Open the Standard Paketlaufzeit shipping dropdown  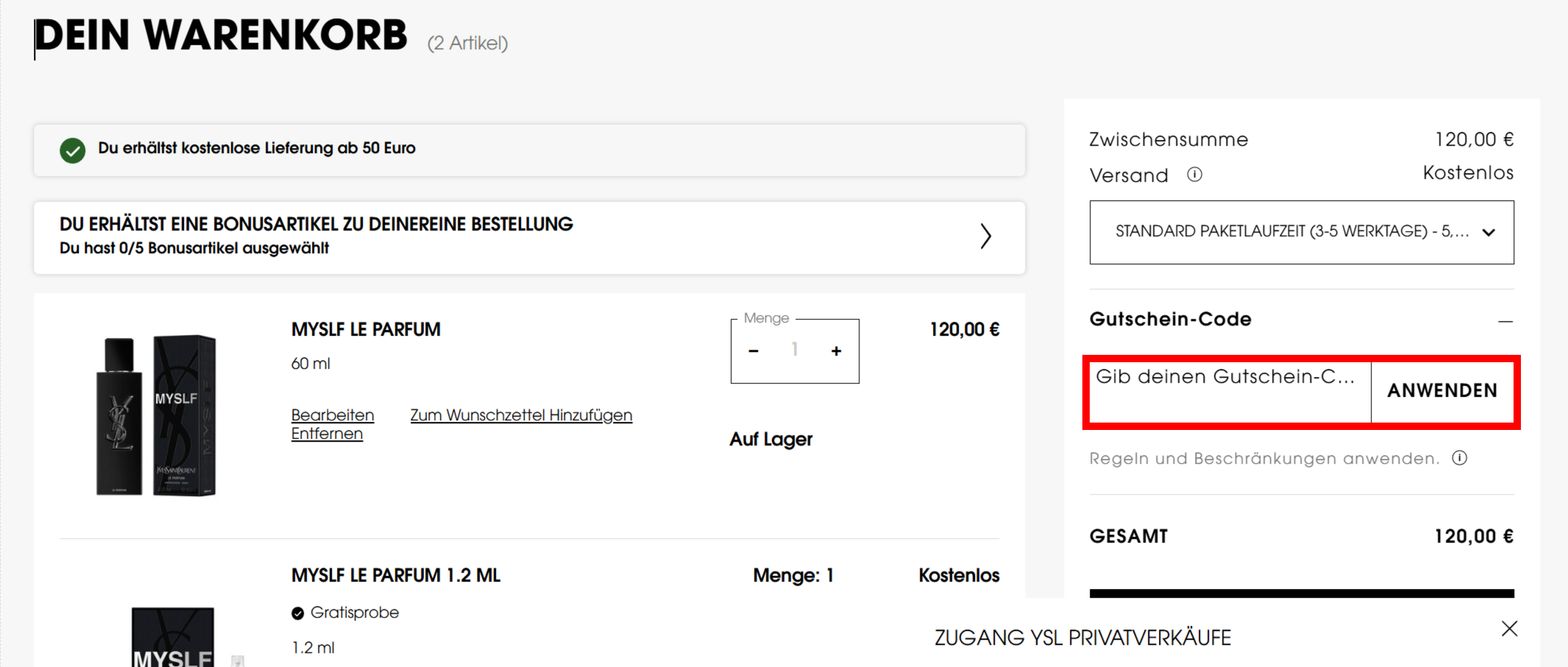(x=1302, y=232)
